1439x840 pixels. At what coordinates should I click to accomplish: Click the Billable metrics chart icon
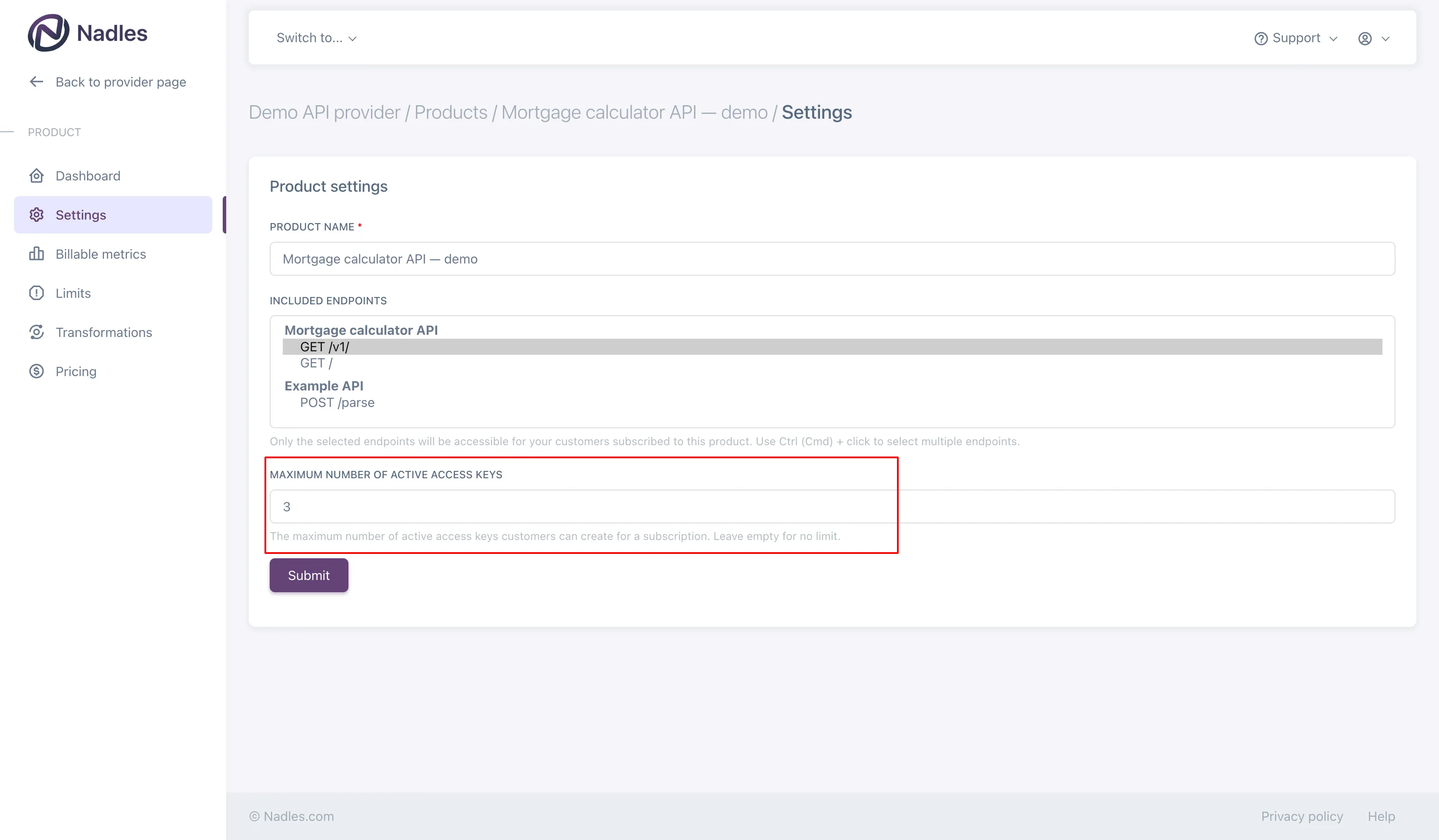tap(37, 254)
